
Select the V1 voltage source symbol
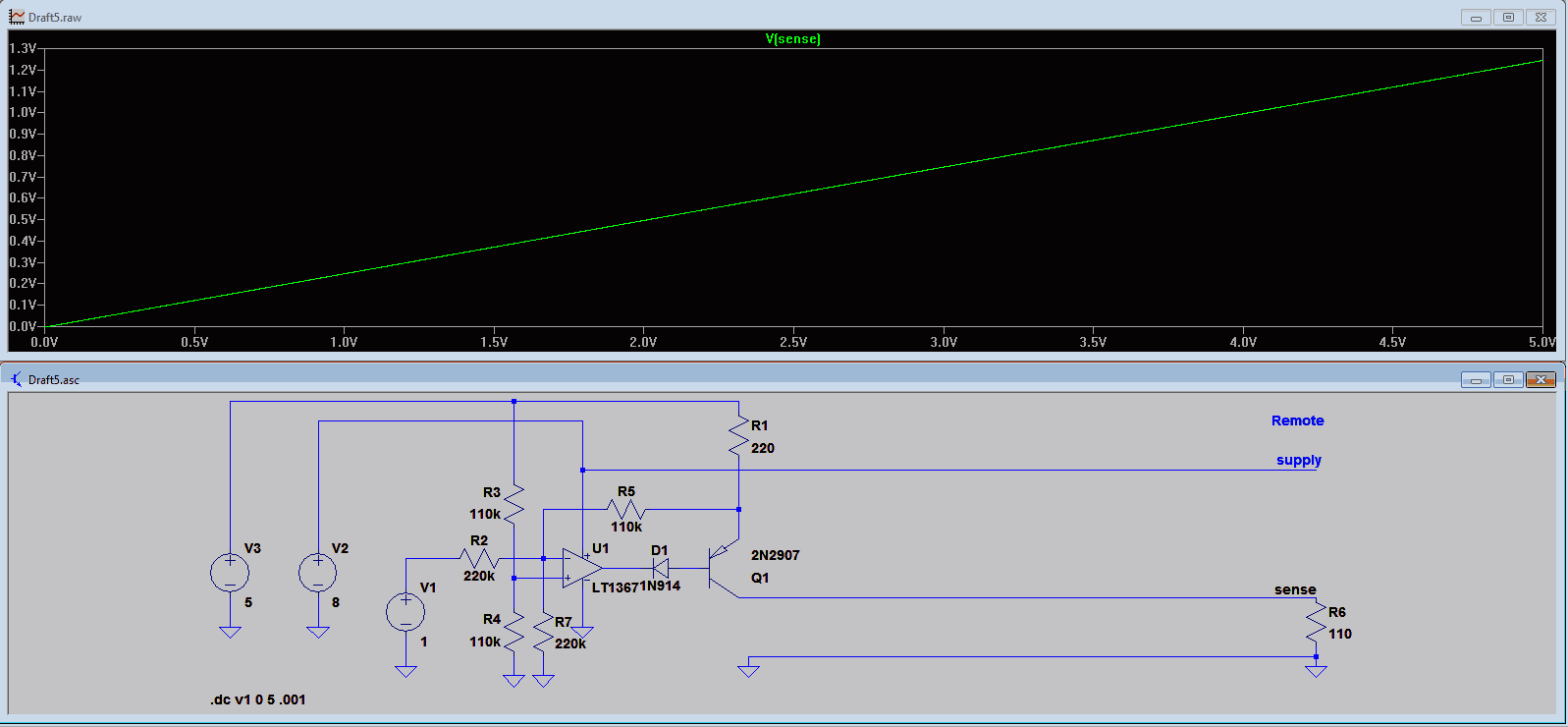406,612
